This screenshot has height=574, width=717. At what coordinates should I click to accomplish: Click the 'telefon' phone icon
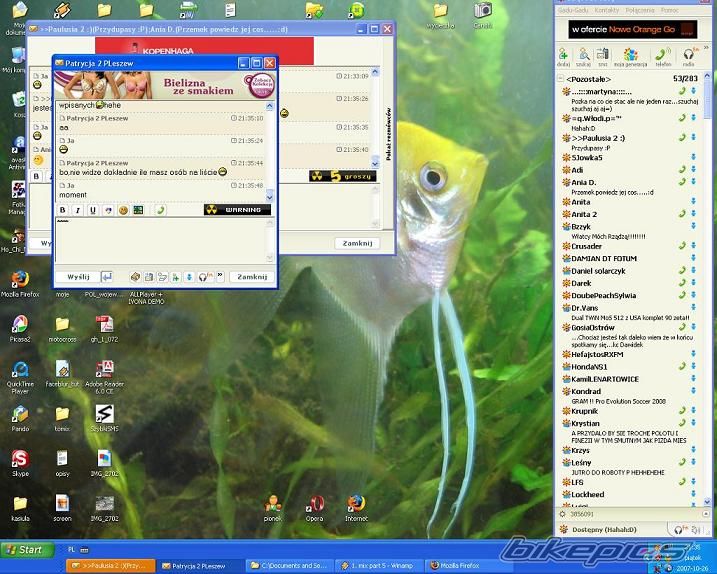click(x=663, y=56)
